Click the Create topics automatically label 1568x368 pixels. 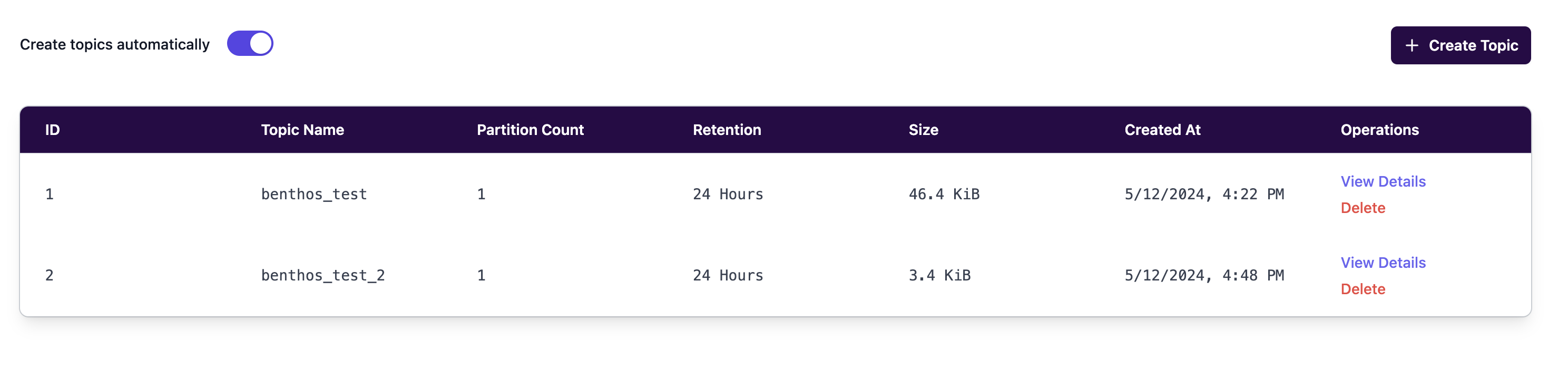point(114,44)
